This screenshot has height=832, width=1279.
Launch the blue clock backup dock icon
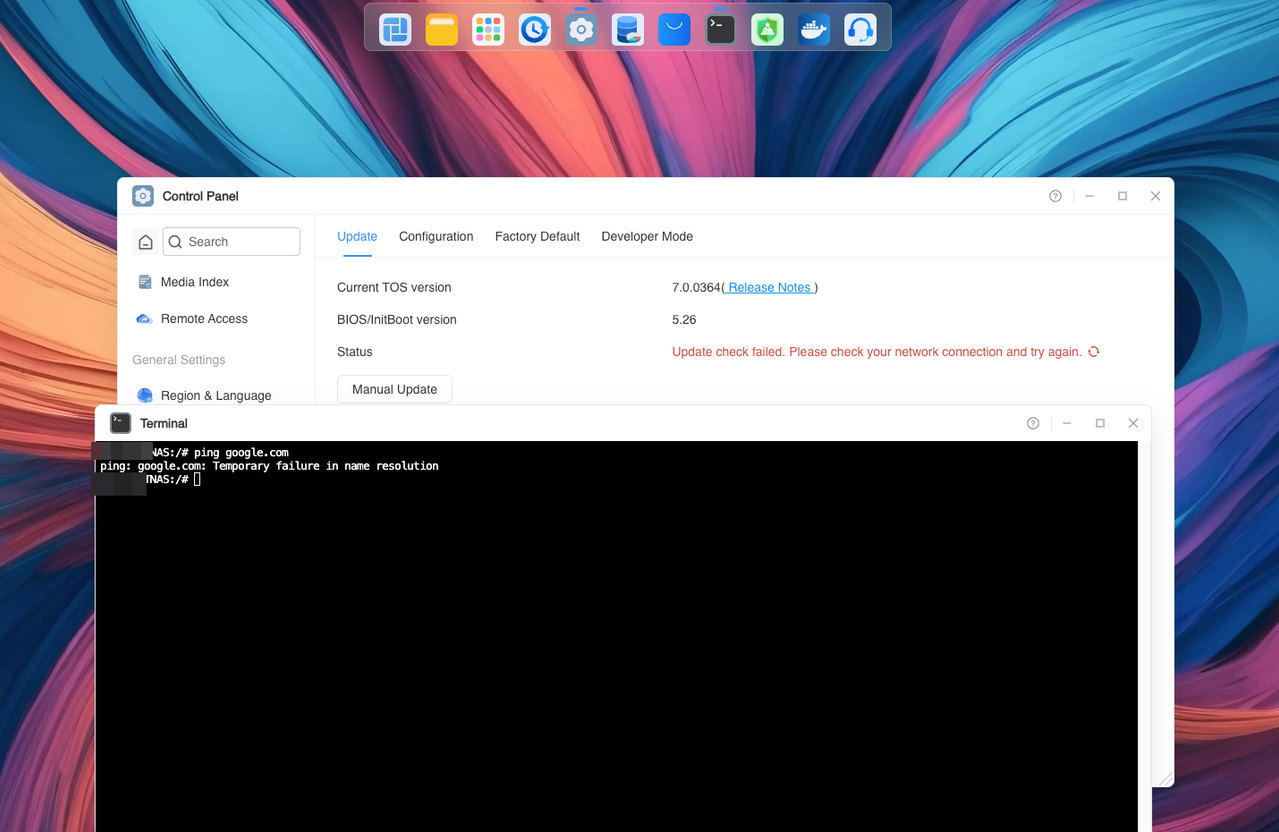point(535,30)
